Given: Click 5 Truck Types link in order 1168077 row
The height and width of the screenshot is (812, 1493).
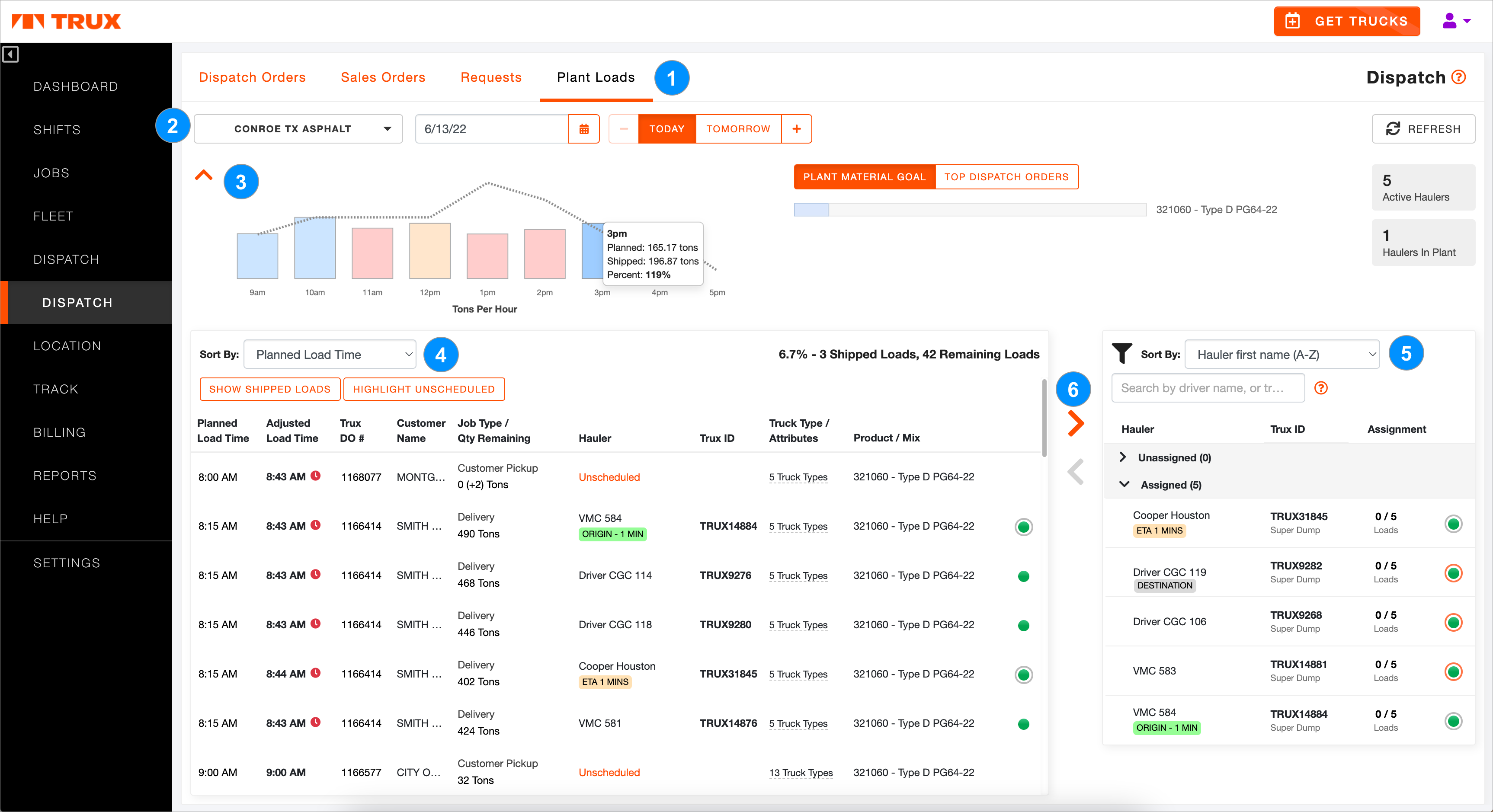Looking at the screenshot, I should 798,477.
